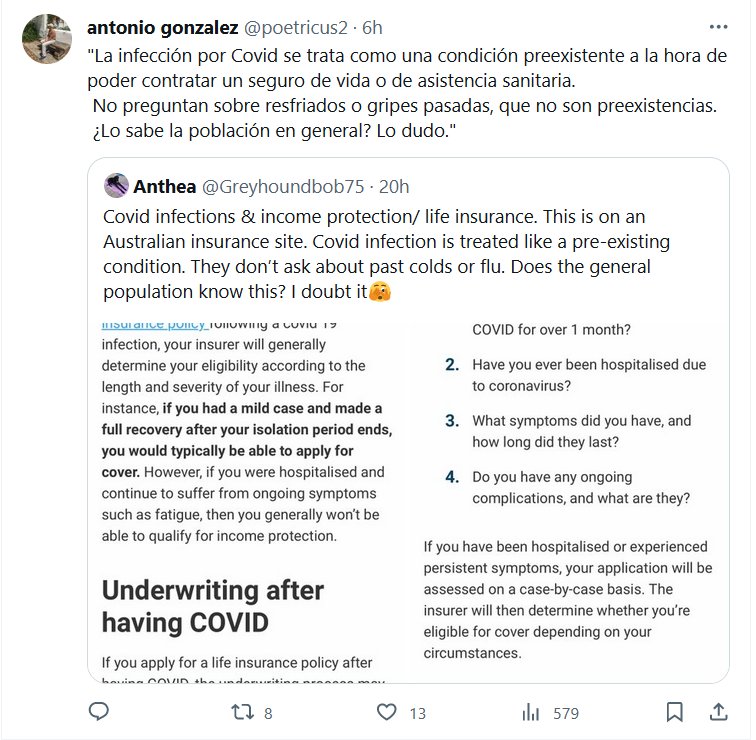Screen dimensions: 756x740
Task: Share the tweet via share icon
Action: [x=718, y=712]
